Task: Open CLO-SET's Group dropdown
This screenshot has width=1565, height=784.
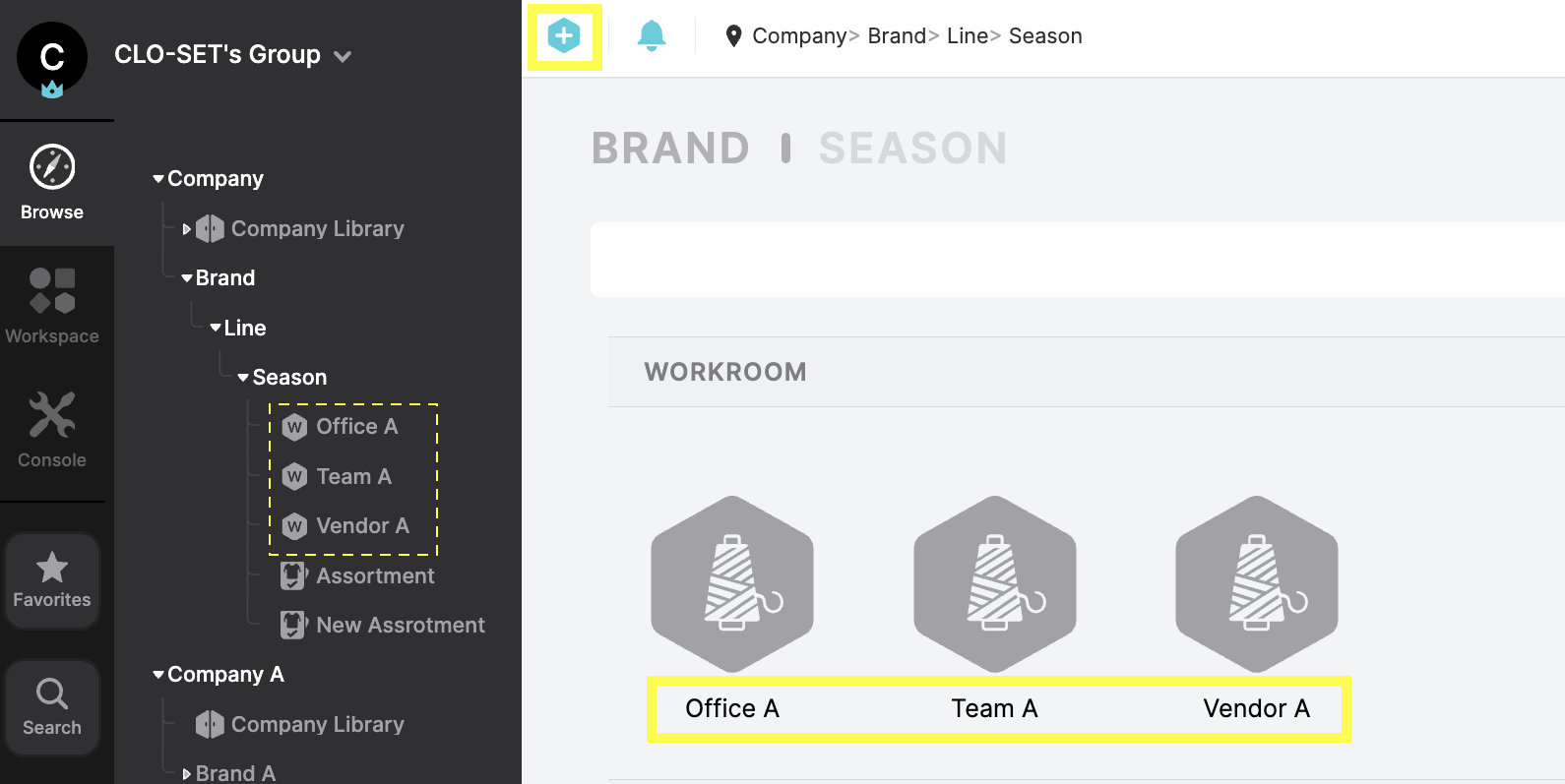Action: [343, 56]
